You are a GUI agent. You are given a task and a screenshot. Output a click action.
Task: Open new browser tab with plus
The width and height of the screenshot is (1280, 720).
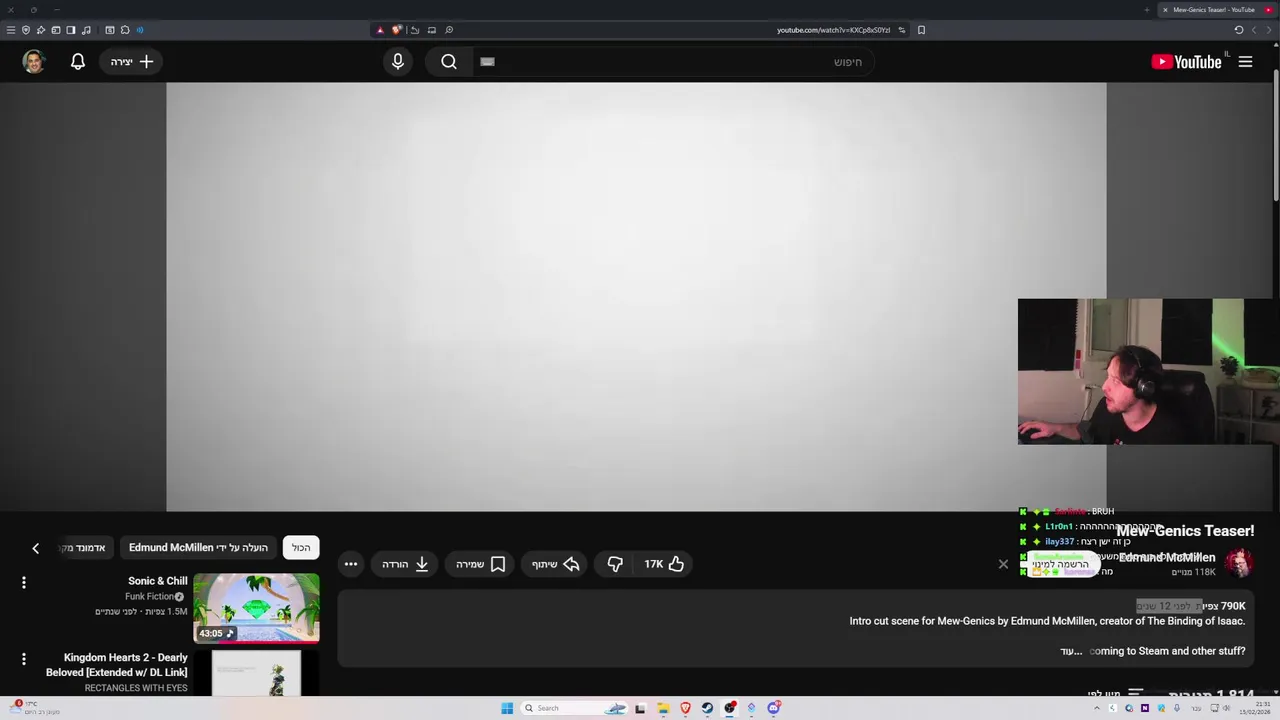coord(1147,10)
